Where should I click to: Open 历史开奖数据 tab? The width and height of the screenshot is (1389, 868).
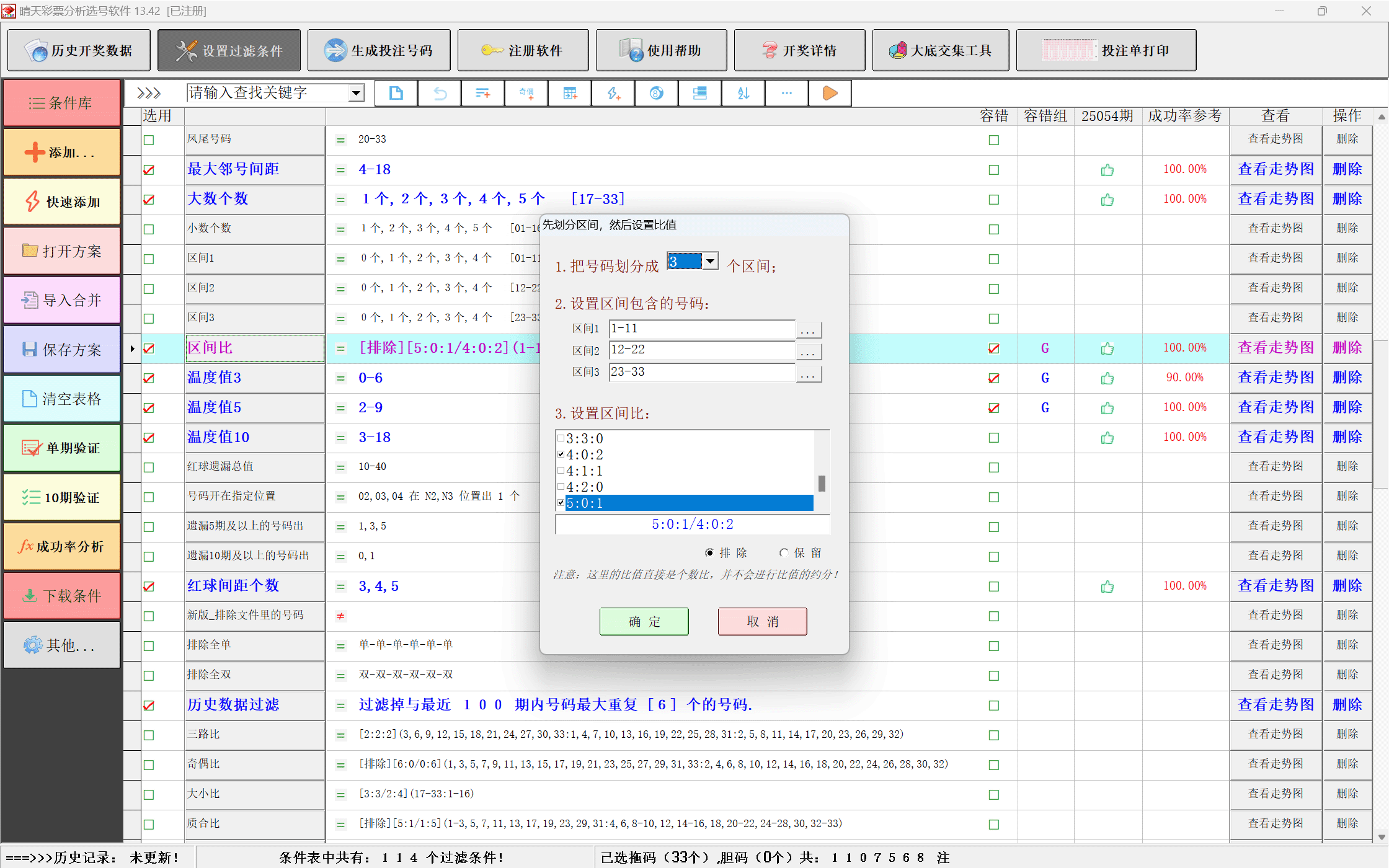point(79,51)
